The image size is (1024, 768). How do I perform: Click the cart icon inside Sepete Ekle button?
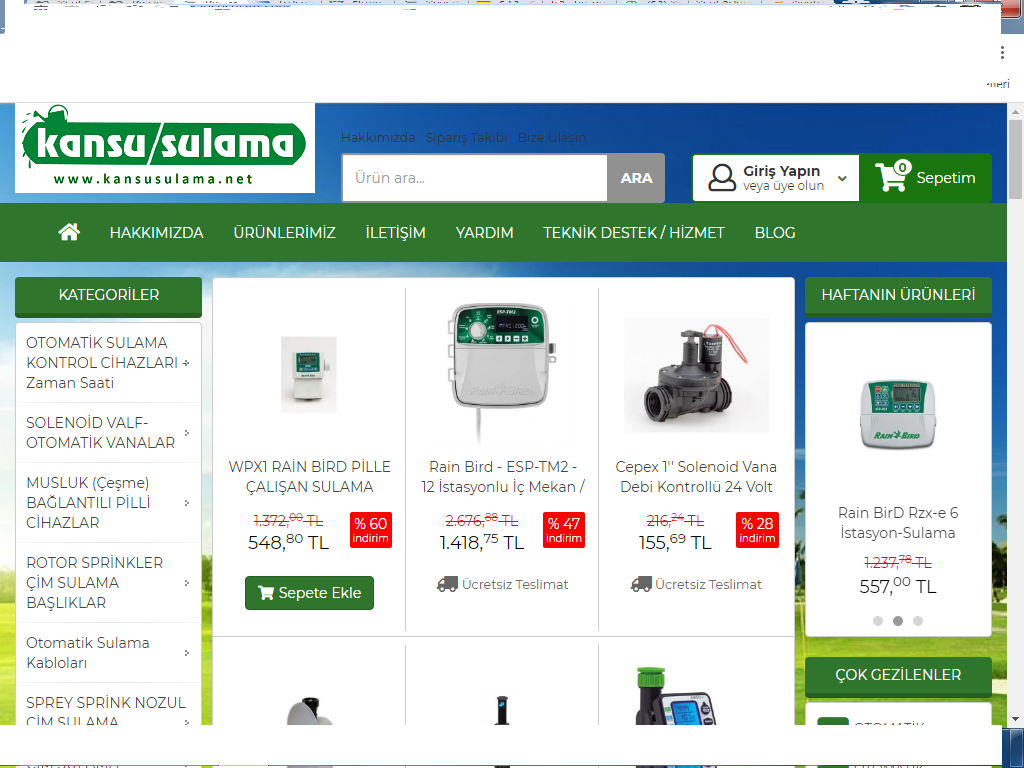tap(266, 592)
